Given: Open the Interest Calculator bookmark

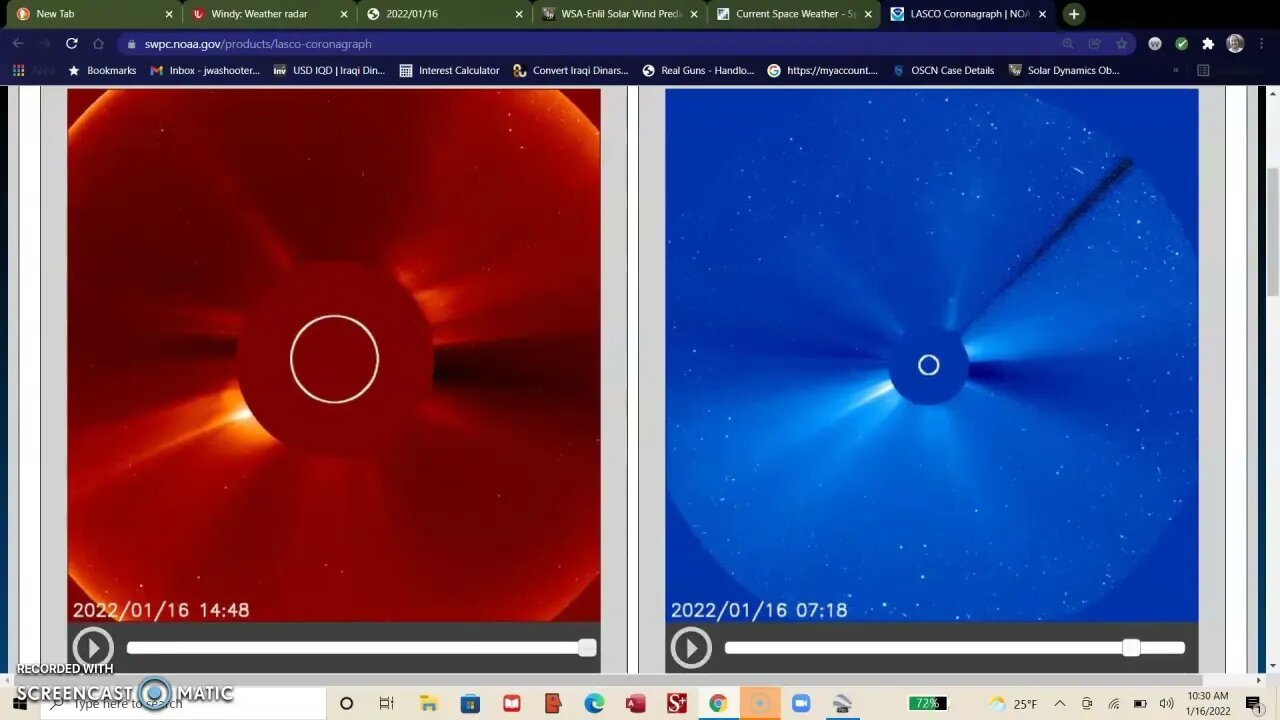Looking at the screenshot, I should (x=449, y=71).
